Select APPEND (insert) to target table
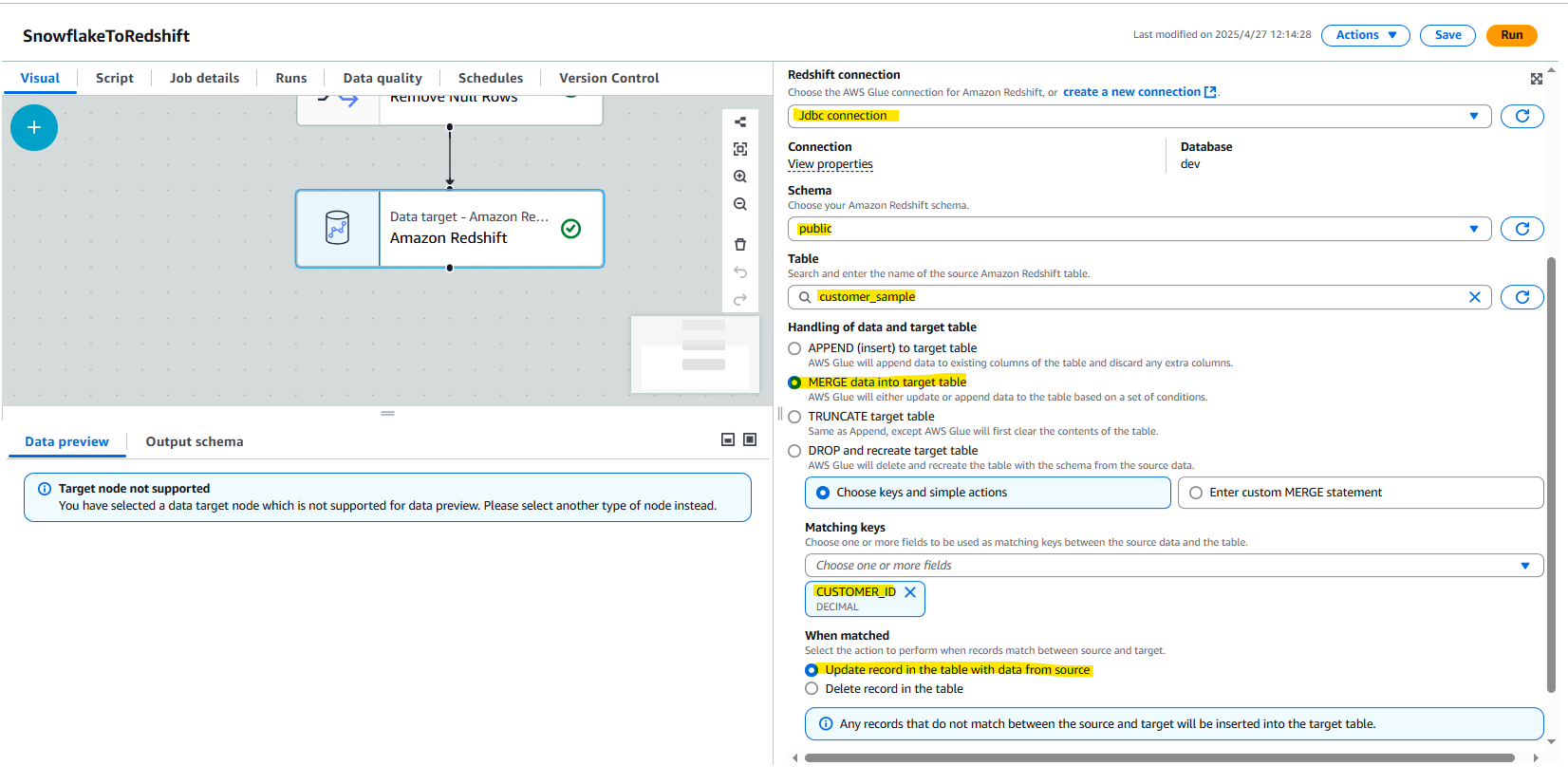 coord(794,348)
